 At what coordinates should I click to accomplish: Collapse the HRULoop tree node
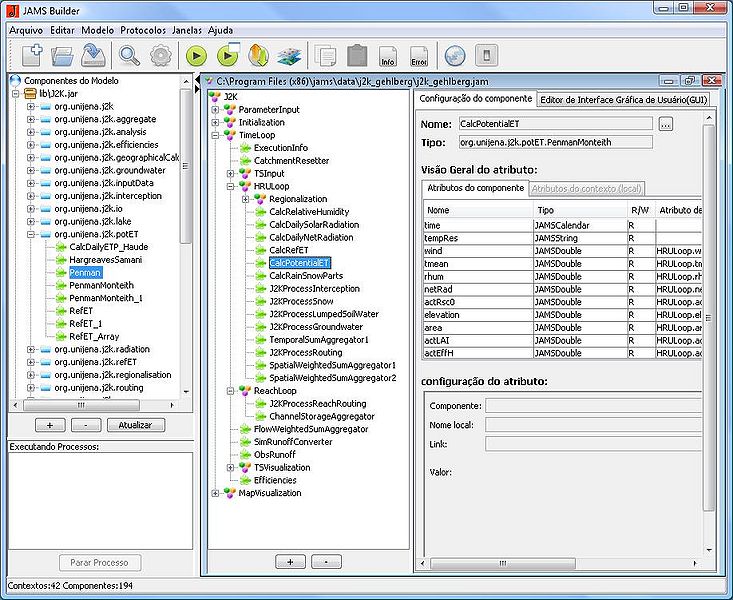231,186
